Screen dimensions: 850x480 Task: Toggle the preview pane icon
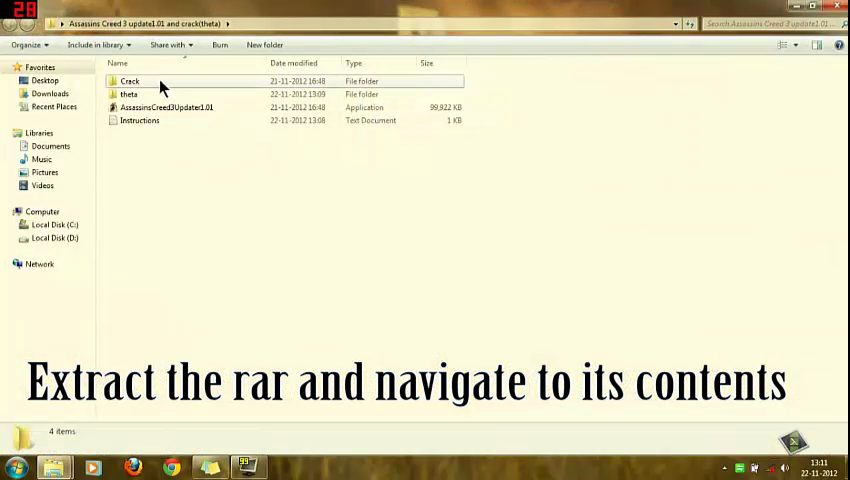coord(817,45)
